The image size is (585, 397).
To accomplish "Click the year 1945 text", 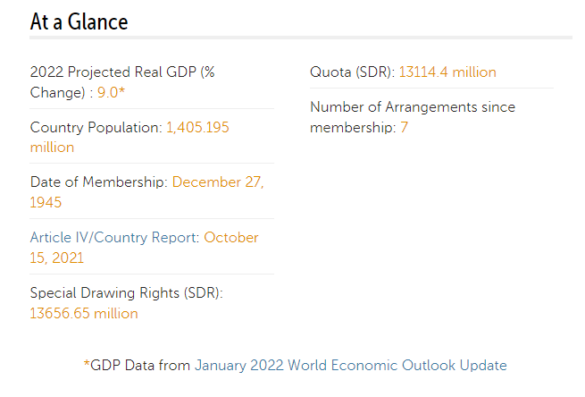I will click(46, 203).
